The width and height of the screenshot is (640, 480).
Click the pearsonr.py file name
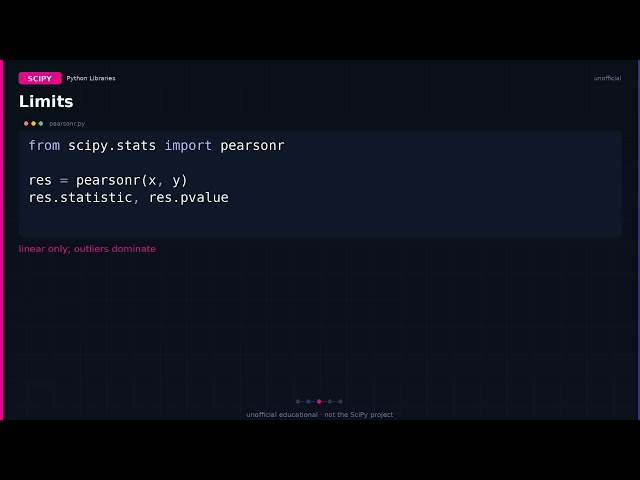pos(67,124)
